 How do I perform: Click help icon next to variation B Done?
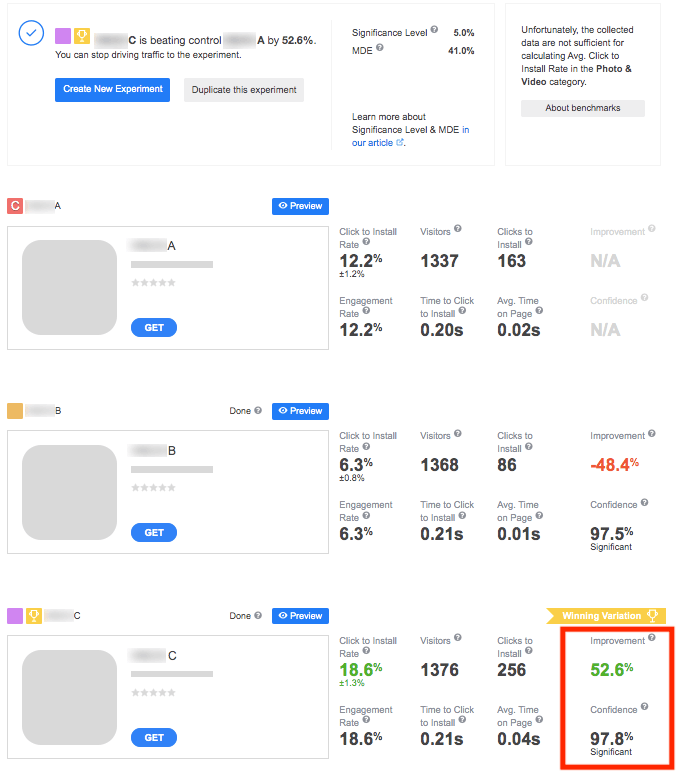pyautogui.click(x=258, y=411)
